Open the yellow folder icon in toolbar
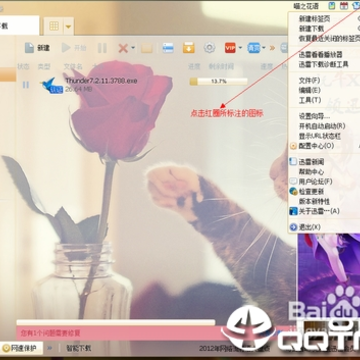 point(147,48)
